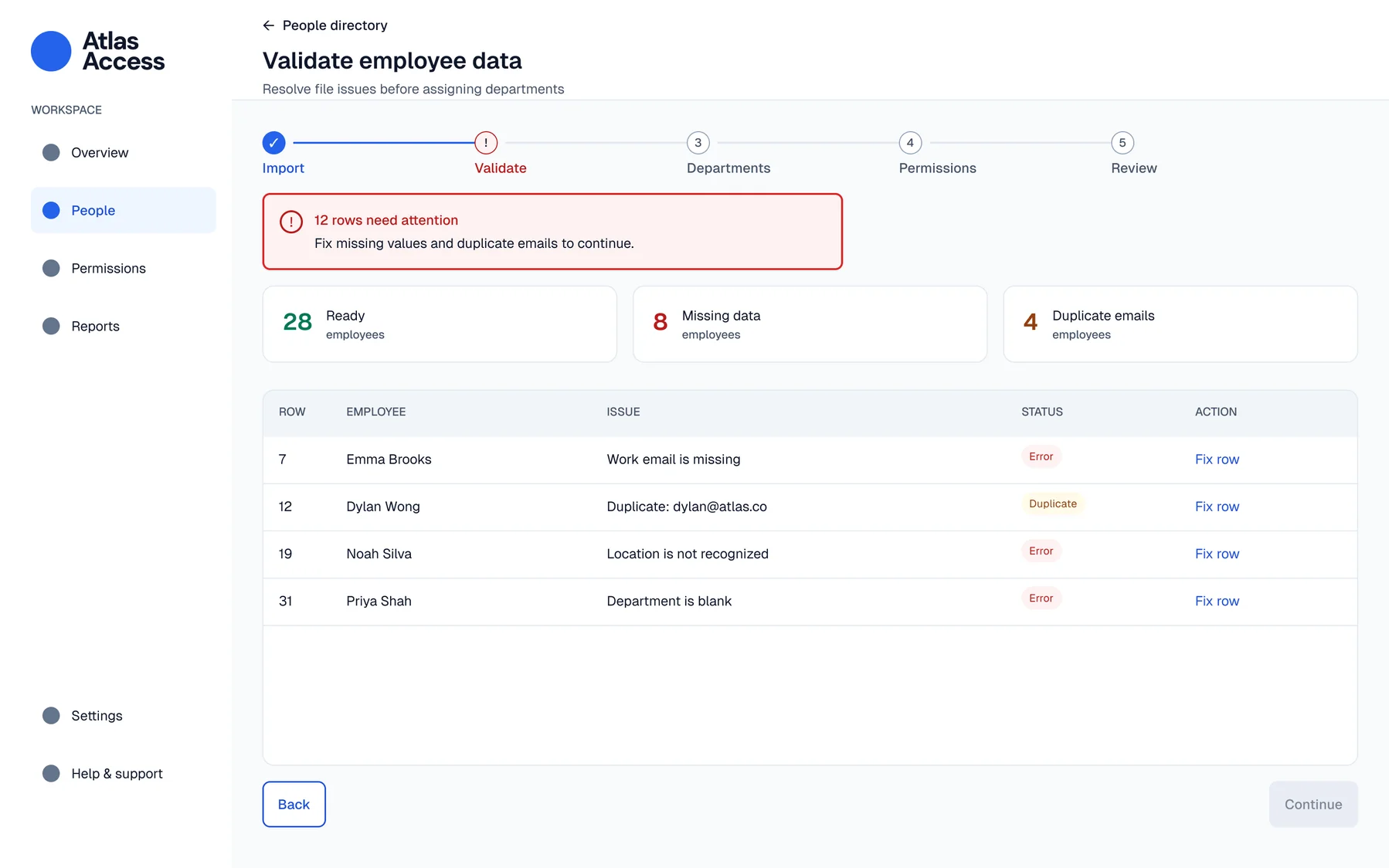
Task: Click Error badge in Emma Brooks row
Action: [x=1041, y=456]
